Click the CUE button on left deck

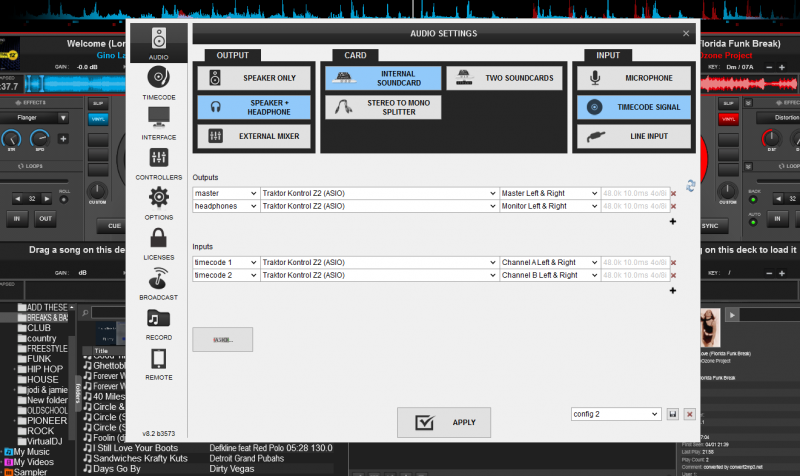pyautogui.click(x=113, y=226)
